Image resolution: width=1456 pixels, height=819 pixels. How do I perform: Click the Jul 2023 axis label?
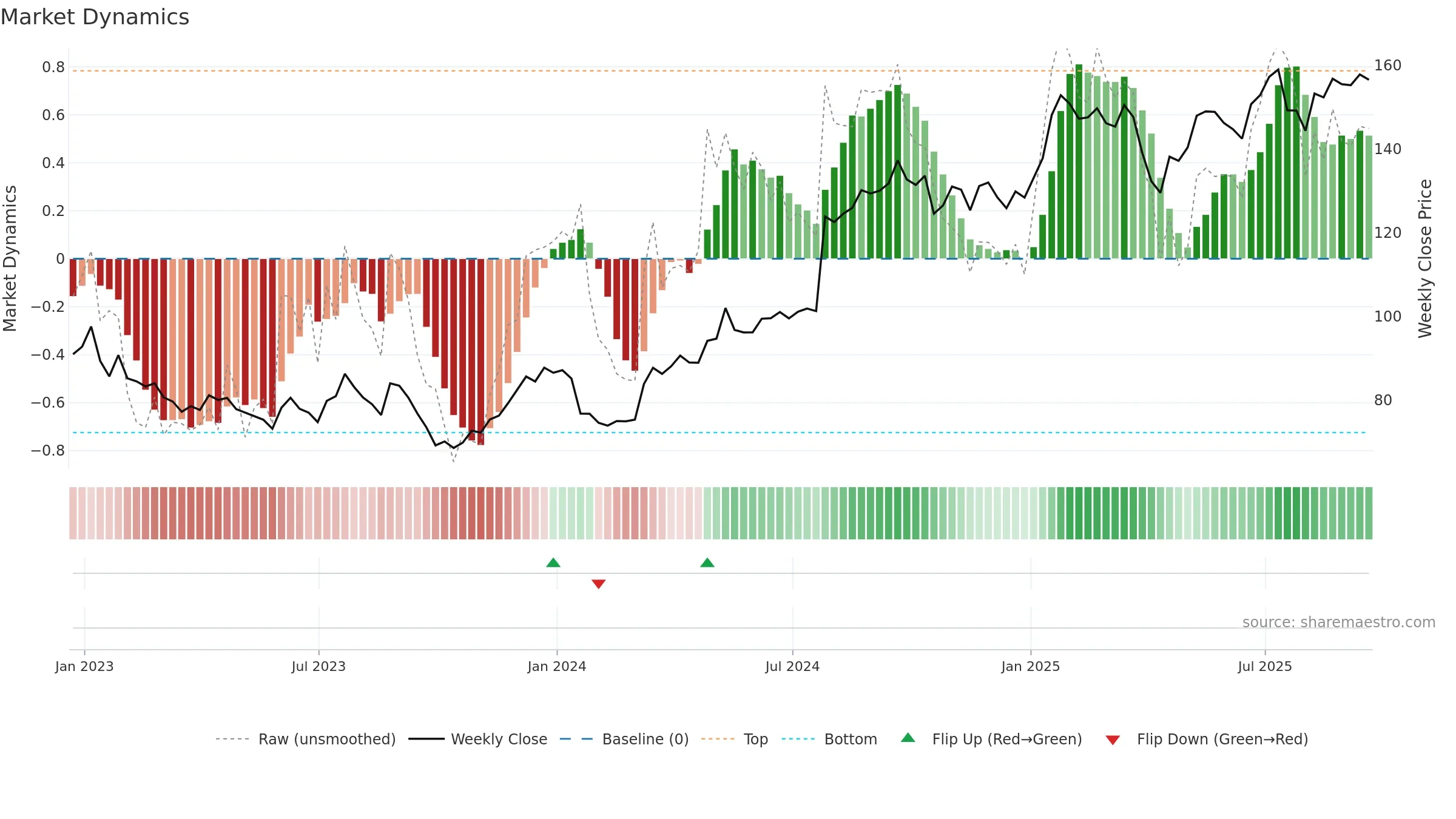[x=318, y=666]
